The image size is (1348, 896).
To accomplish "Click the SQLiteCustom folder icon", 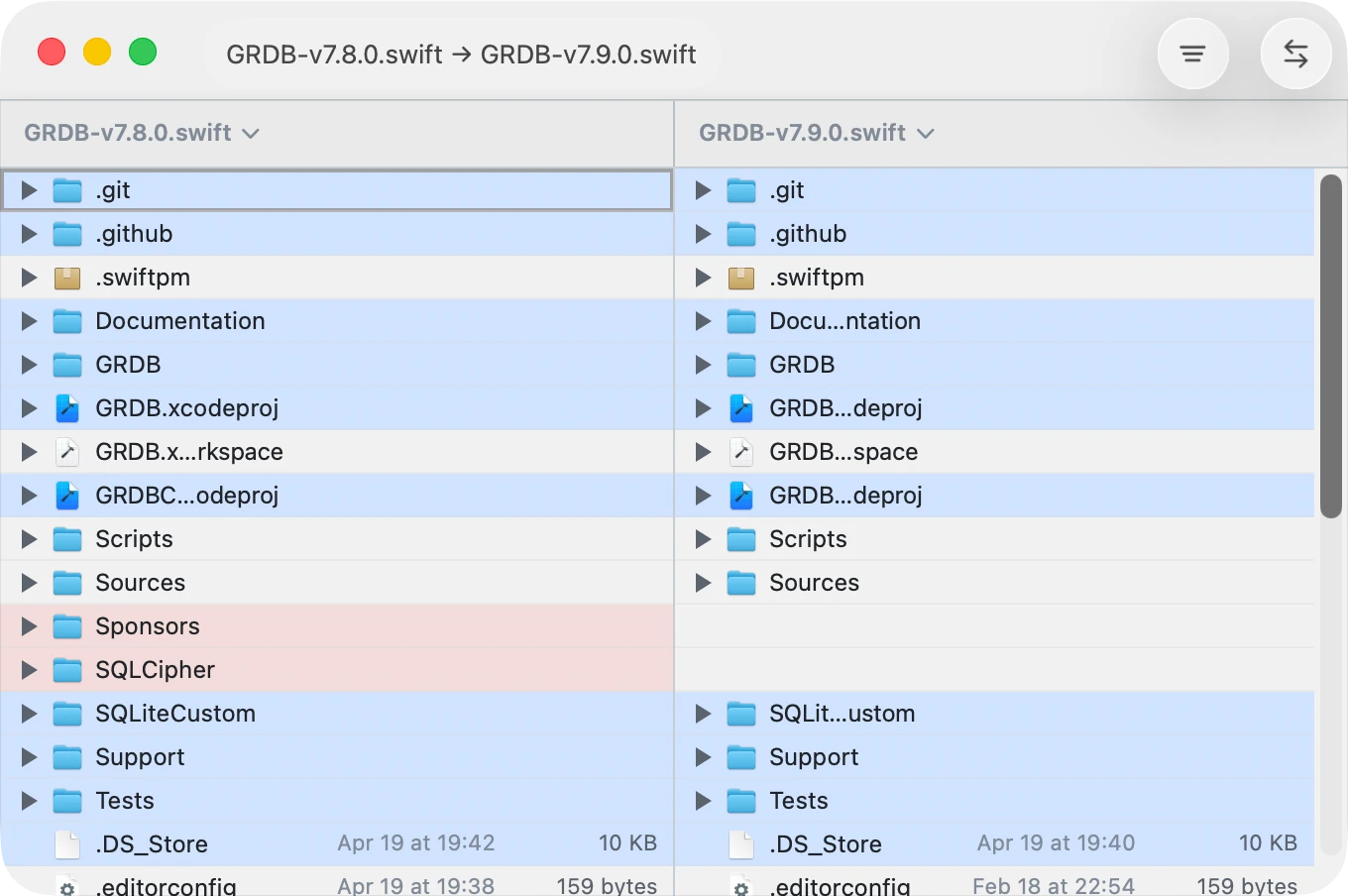I will coord(67,714).
